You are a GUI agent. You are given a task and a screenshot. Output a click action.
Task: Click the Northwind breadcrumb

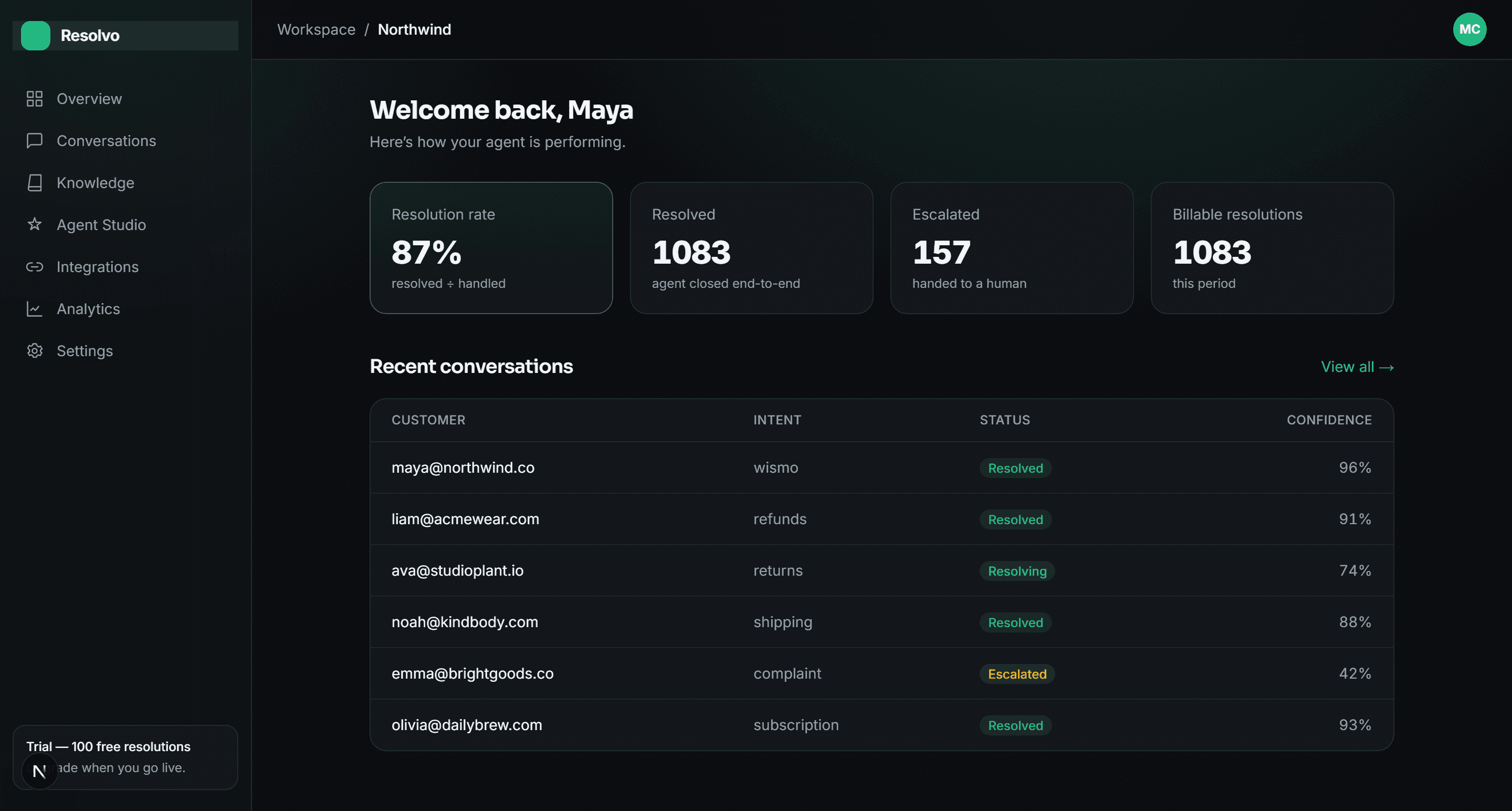(414, 29)
